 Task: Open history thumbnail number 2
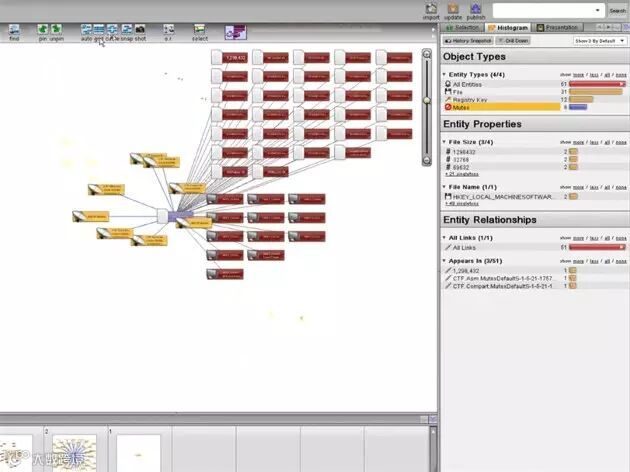74,453
